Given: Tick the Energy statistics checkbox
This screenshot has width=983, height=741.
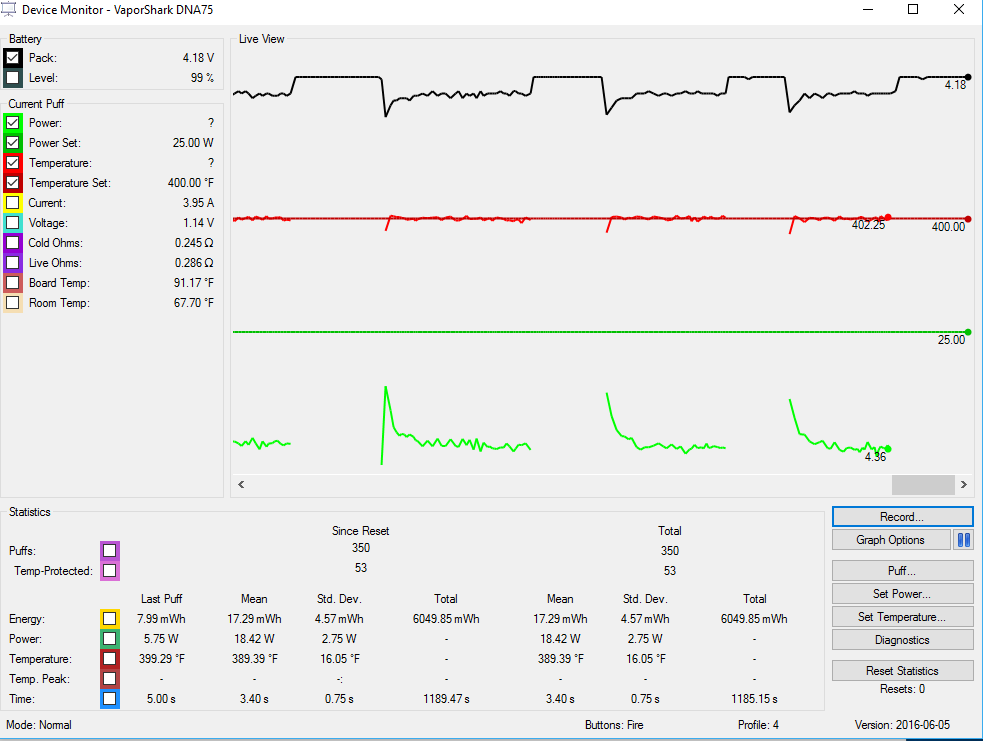Looking at the screenshot, I should click(110, 619).
